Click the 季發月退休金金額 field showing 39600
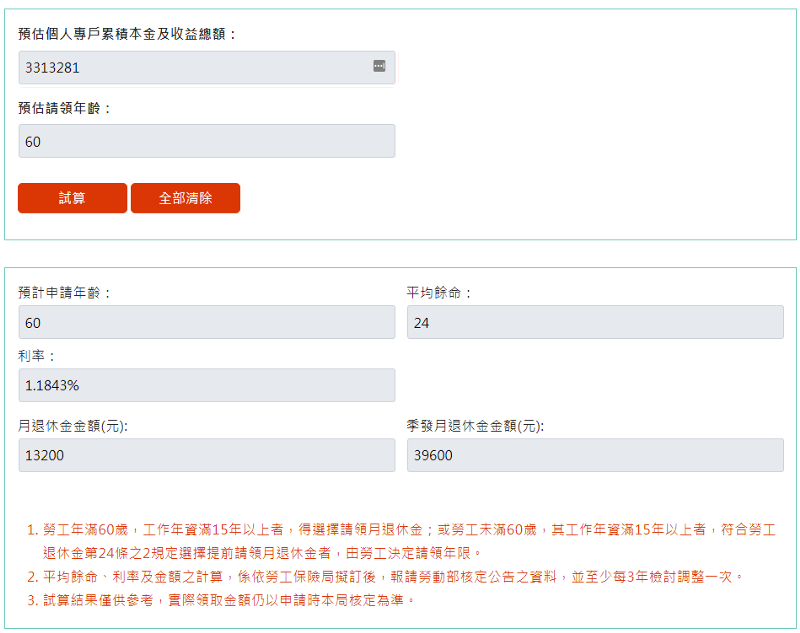Screen dimensions: 800x633 coord(595,455)
